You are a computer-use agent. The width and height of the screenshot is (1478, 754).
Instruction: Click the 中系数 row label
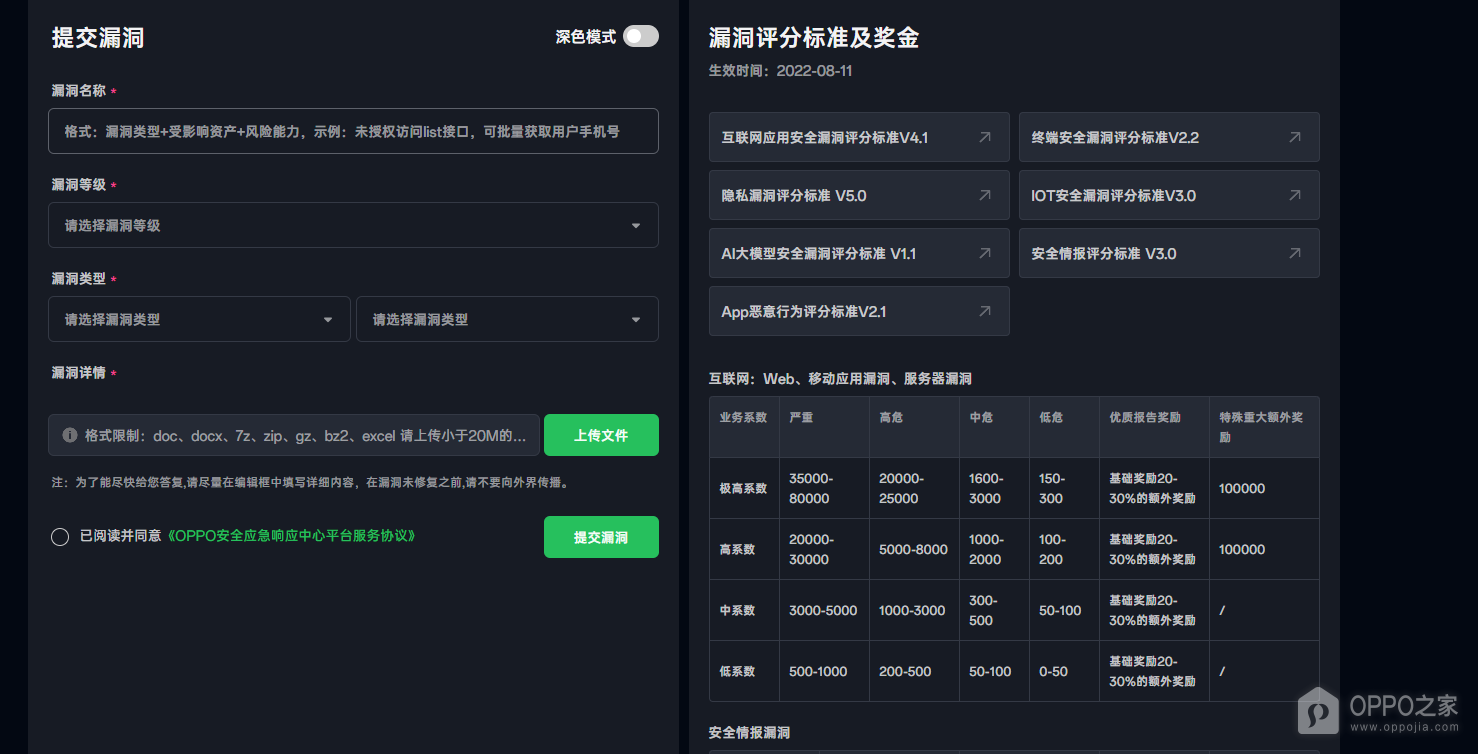tap(744, 611)
